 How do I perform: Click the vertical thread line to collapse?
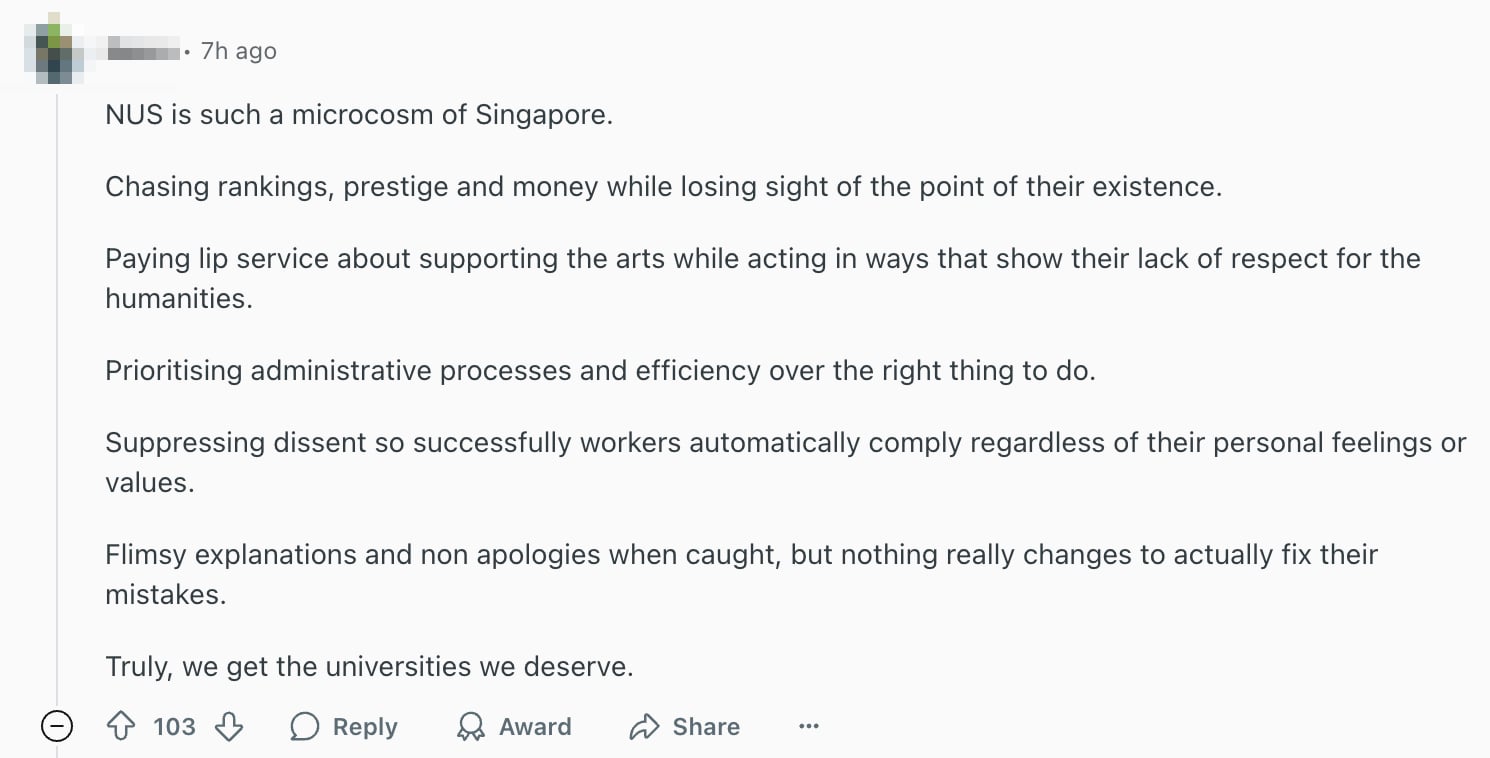click(x=58, y=400)
